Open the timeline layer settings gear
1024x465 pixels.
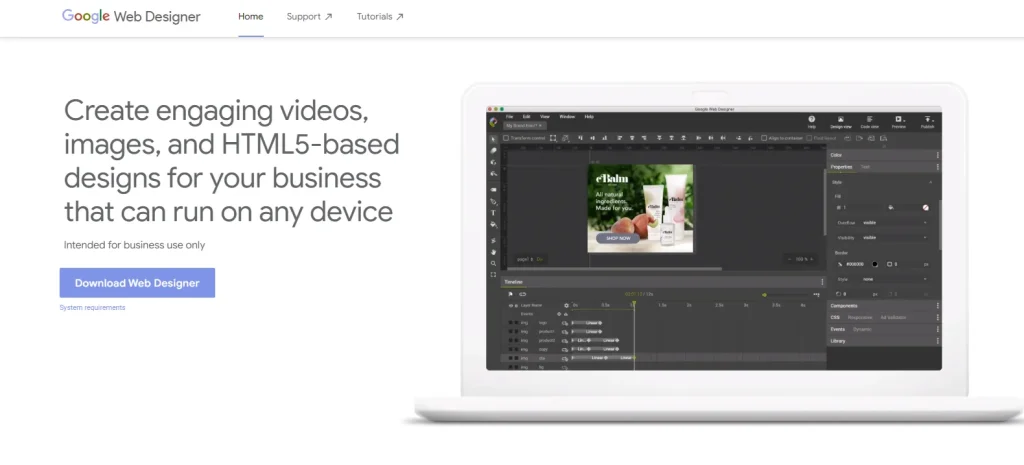pyautogui.click(x=566, y=305)
